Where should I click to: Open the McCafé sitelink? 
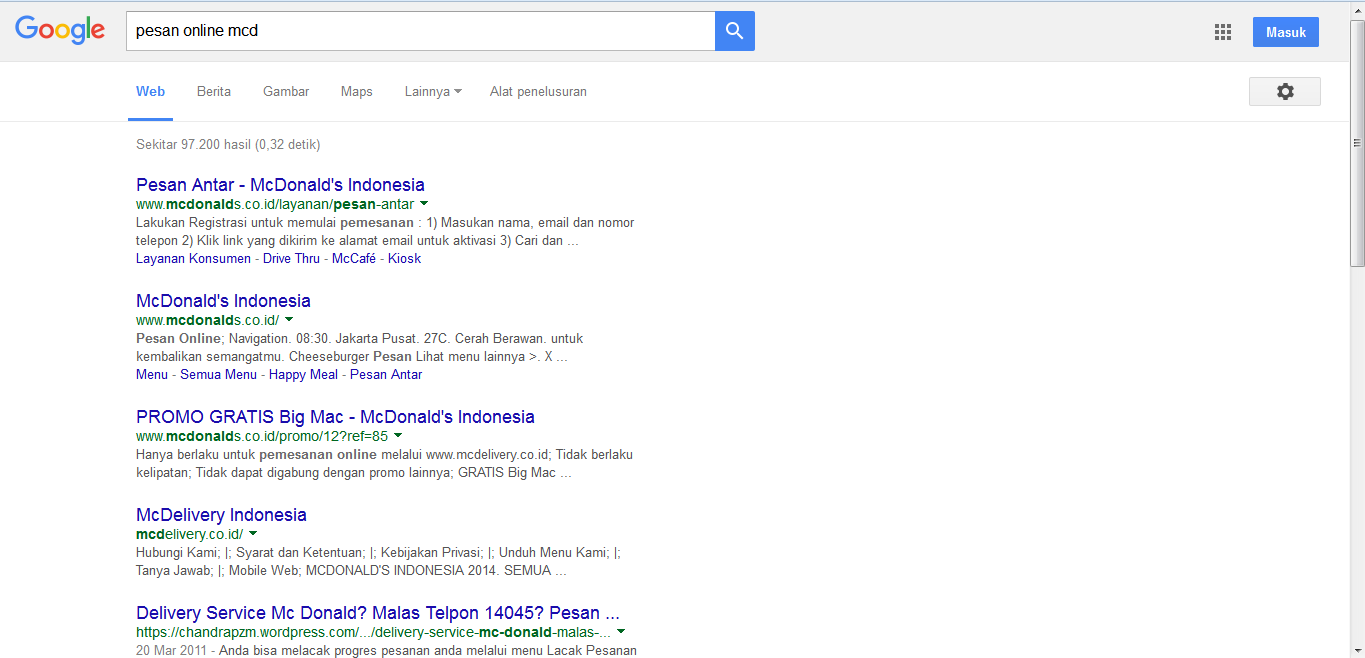(x=354, y=259)
